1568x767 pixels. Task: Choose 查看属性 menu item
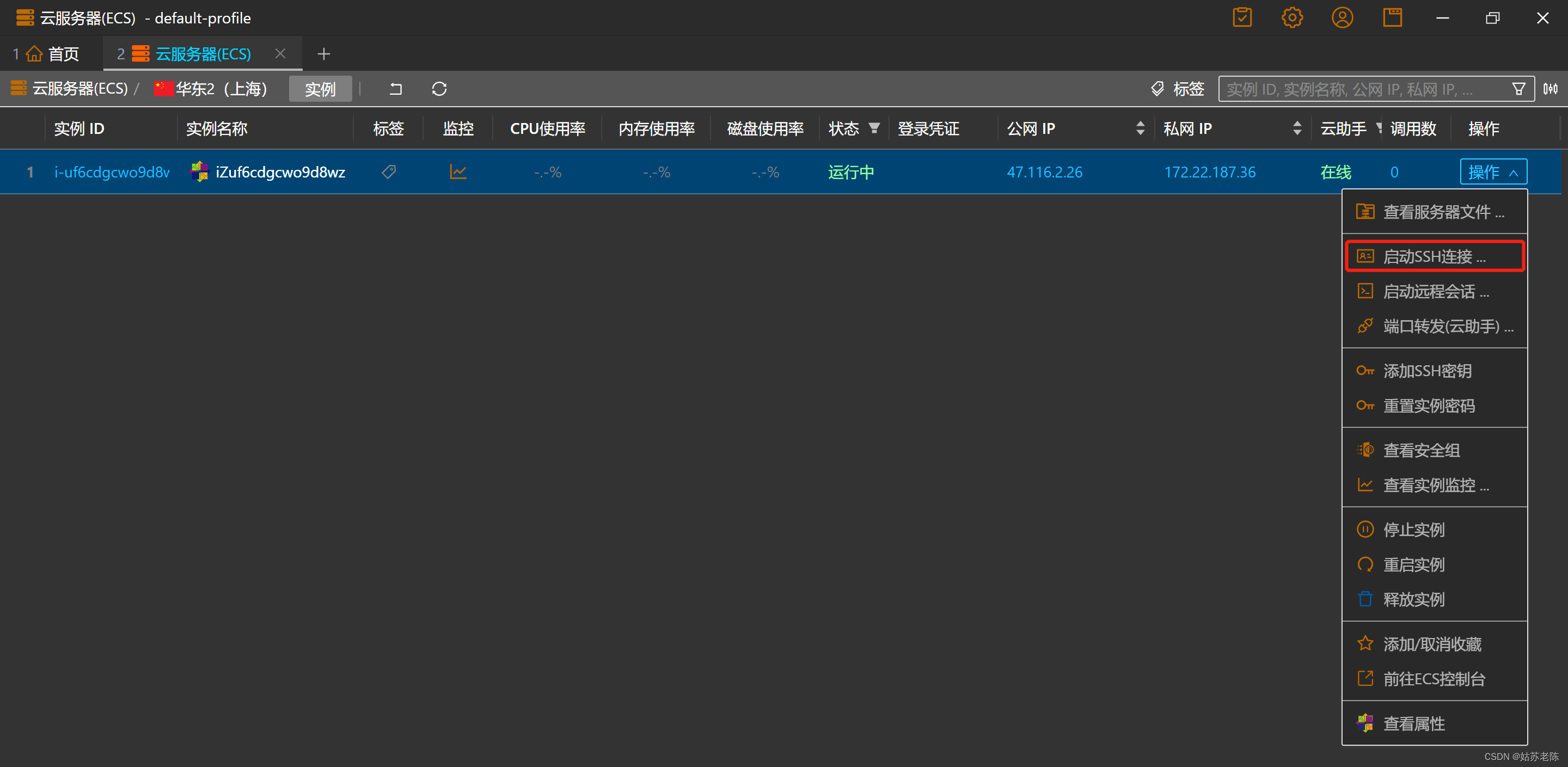point(1435,724)
